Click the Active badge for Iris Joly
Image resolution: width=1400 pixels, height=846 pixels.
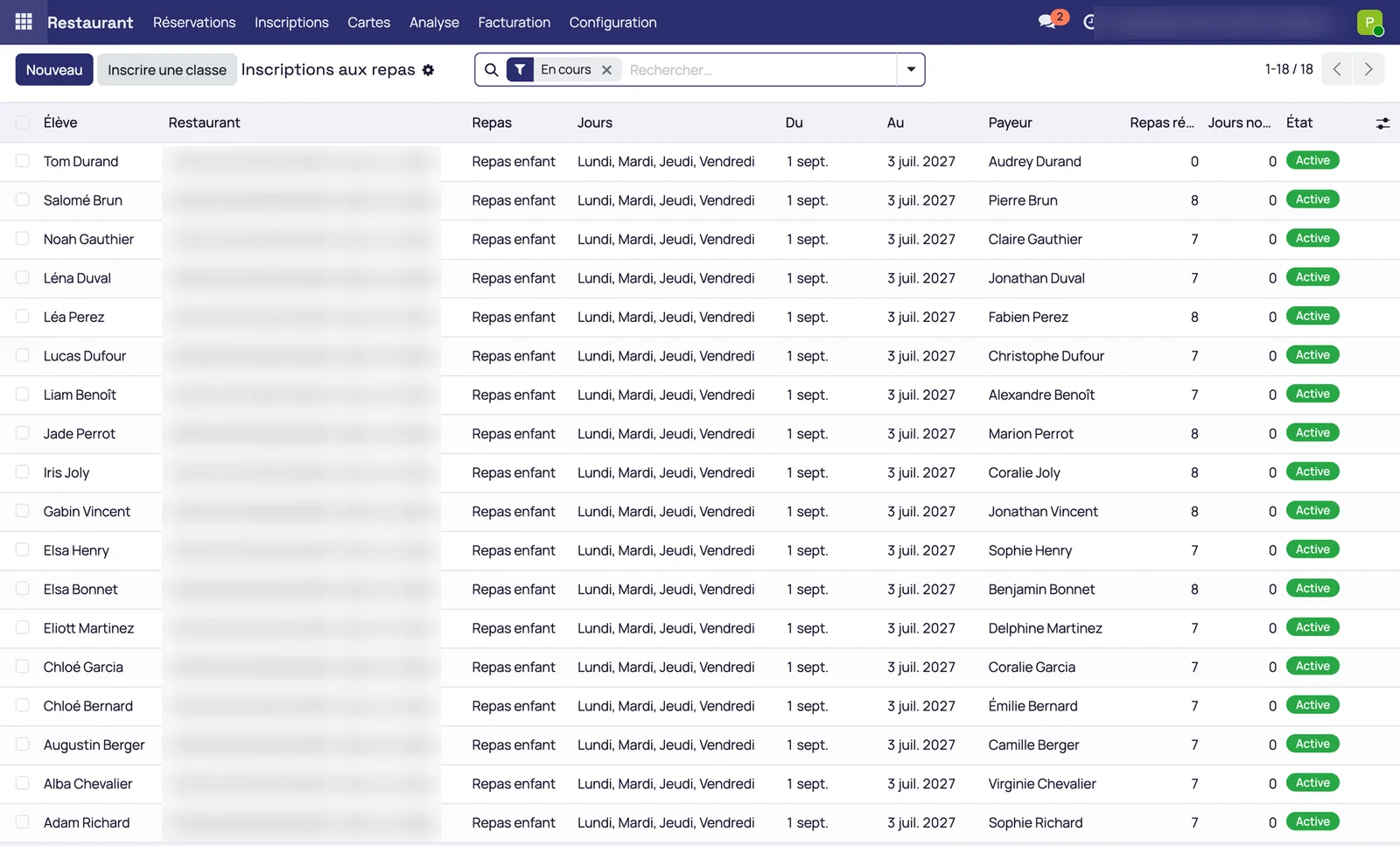[x=1312, y=472]
